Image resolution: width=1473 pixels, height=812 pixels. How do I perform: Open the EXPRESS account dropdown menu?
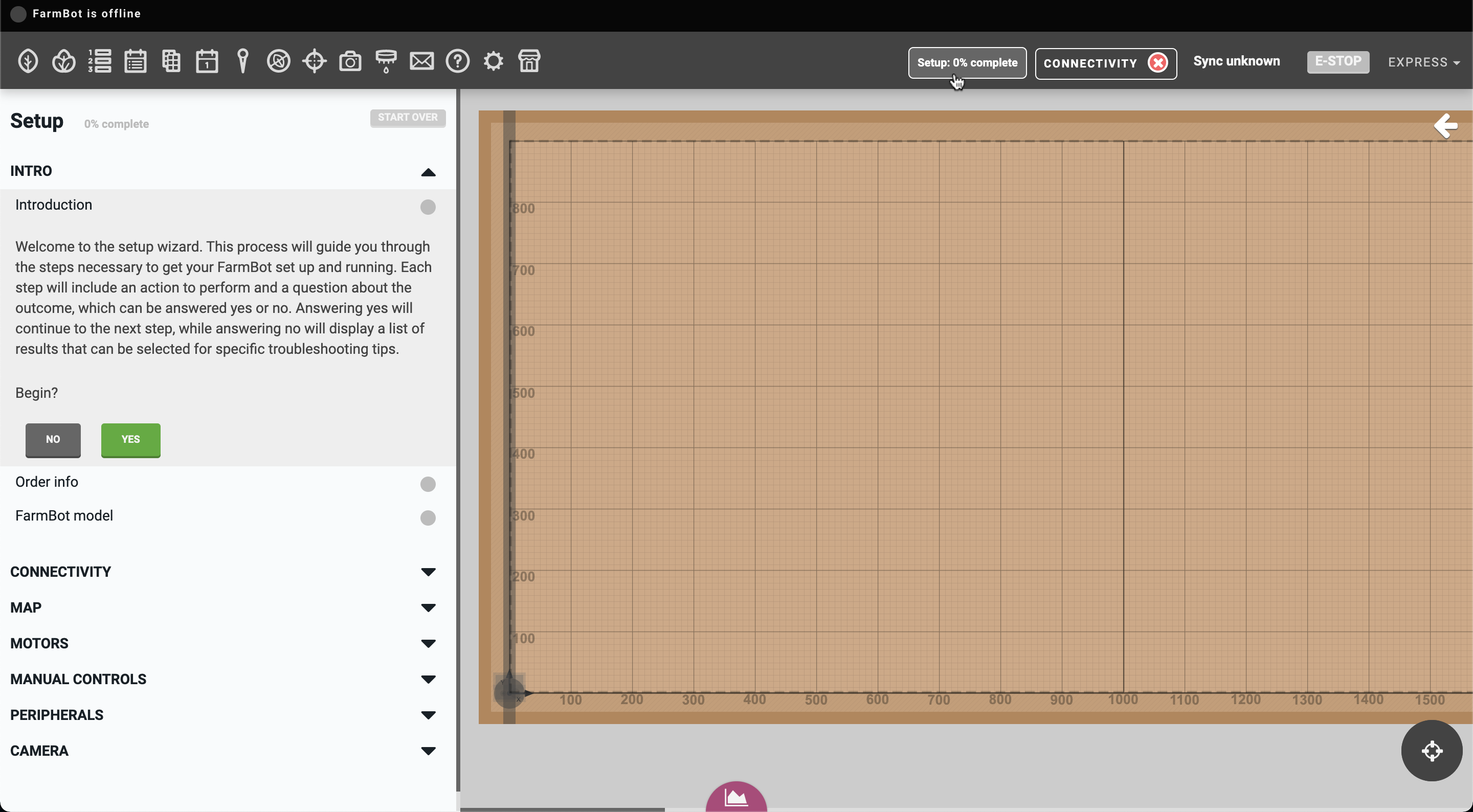[x=1423, y=62]
